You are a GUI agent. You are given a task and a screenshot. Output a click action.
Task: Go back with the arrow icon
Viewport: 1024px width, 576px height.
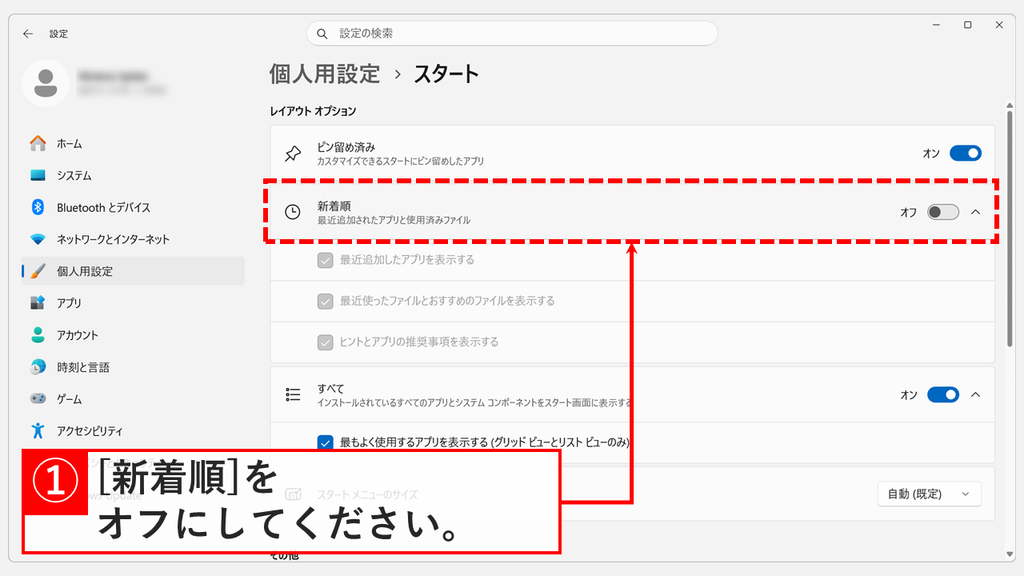(x=27, y=33)
